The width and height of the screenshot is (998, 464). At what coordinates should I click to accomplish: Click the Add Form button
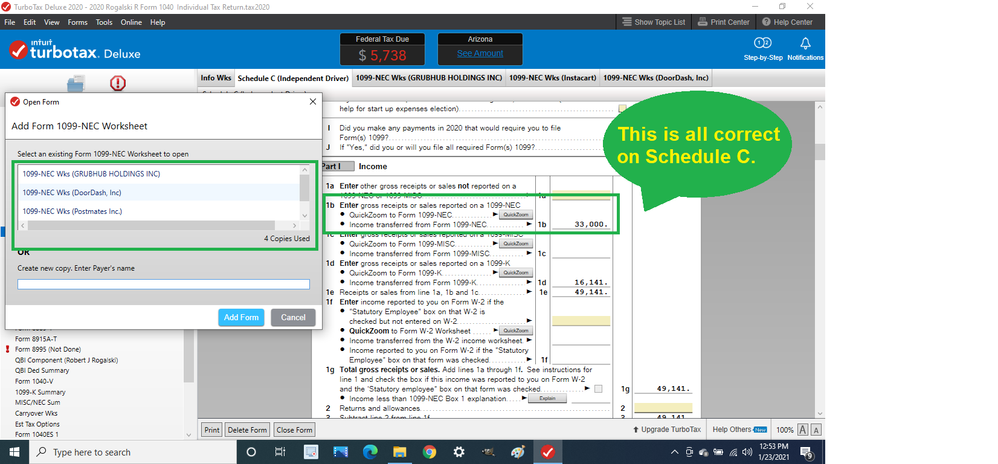point(241,317)
